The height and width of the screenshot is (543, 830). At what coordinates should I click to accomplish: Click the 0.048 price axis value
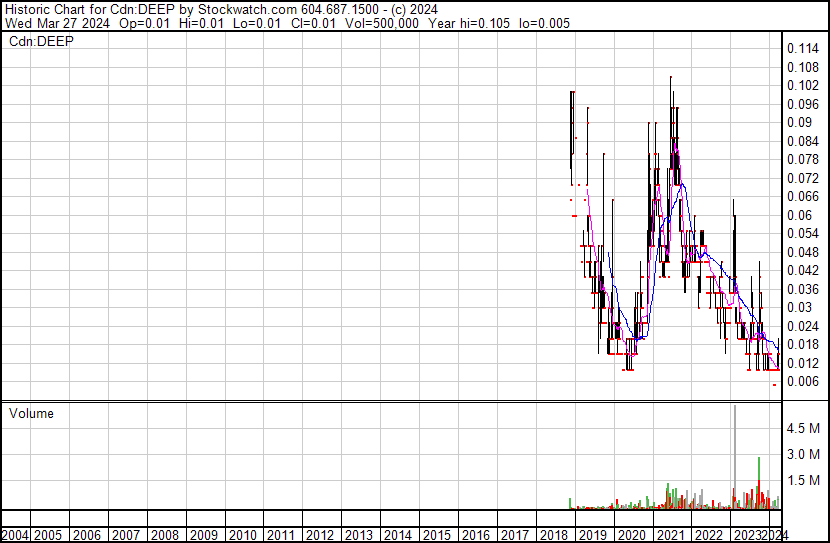(803, 252)
